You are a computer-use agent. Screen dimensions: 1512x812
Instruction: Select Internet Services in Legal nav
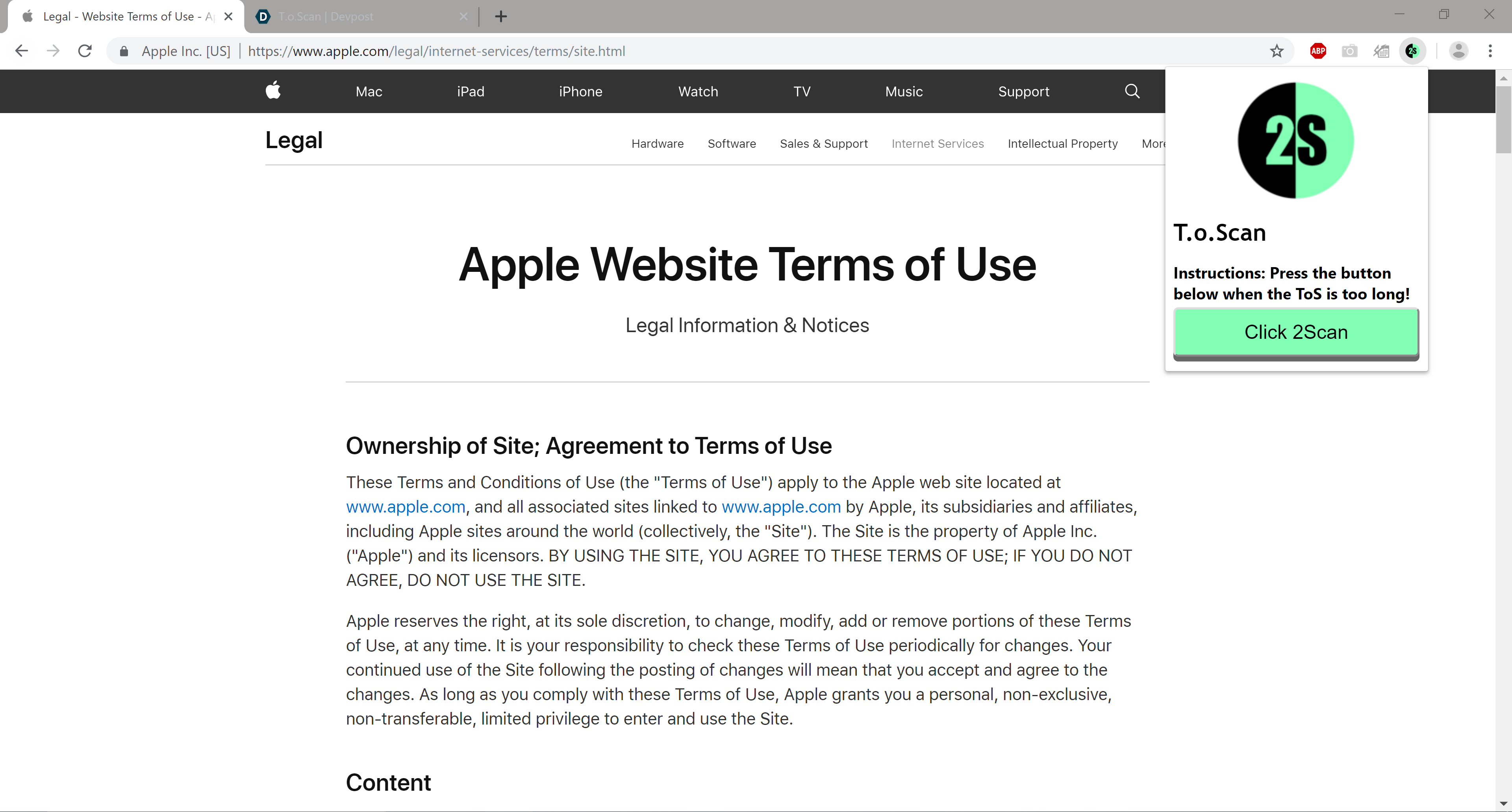click(938, 144)
